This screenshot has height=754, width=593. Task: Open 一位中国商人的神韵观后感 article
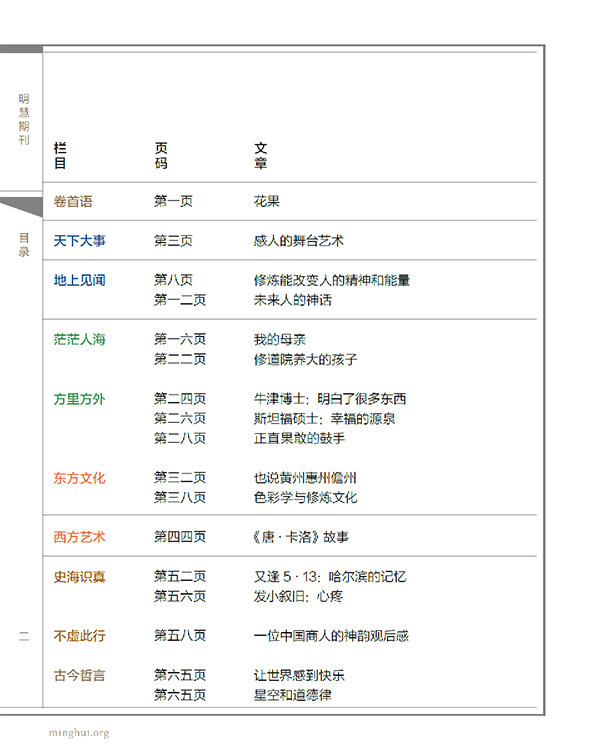(x=331, y=636)
